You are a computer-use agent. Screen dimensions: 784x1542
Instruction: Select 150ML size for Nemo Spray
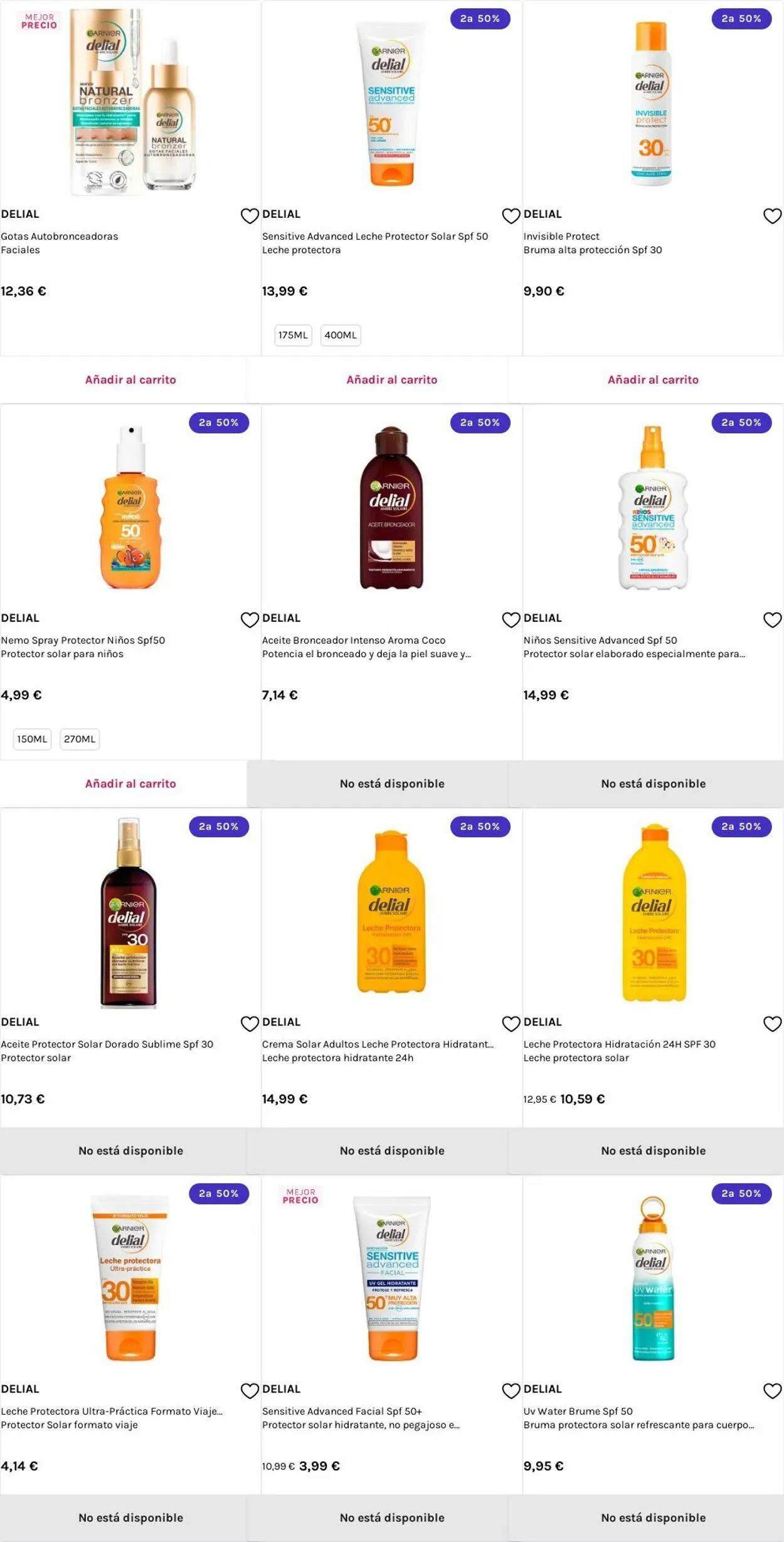click(32, 739)
